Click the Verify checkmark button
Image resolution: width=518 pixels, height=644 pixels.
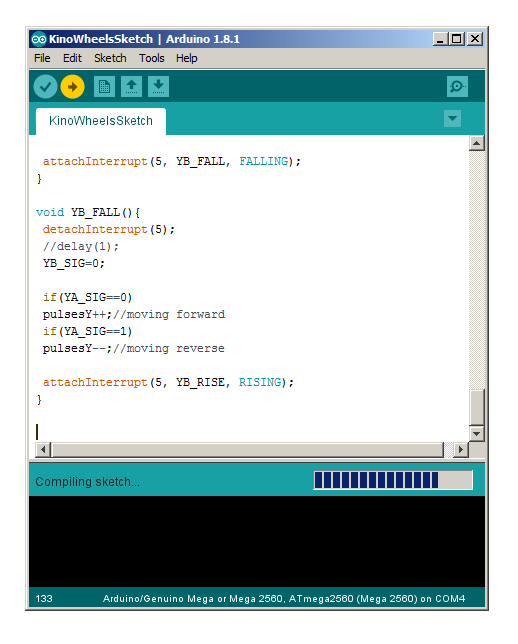point(45,87)
